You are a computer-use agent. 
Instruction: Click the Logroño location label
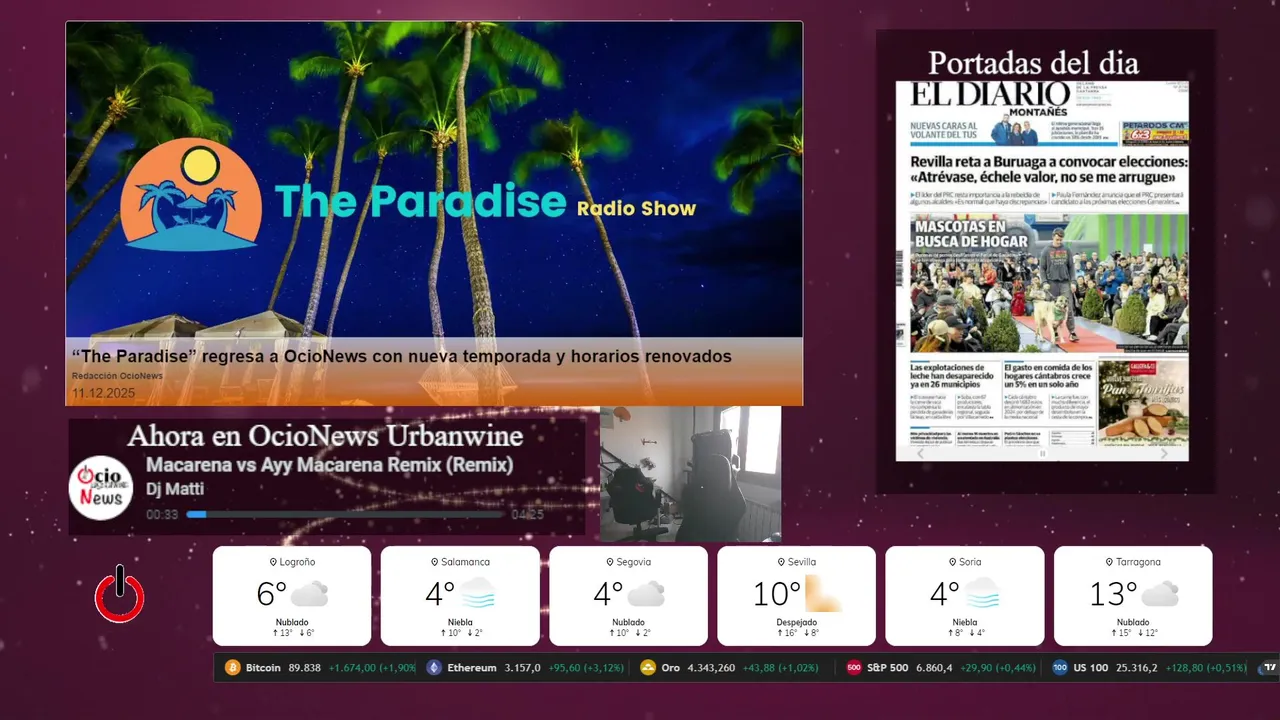click(292, 562)
